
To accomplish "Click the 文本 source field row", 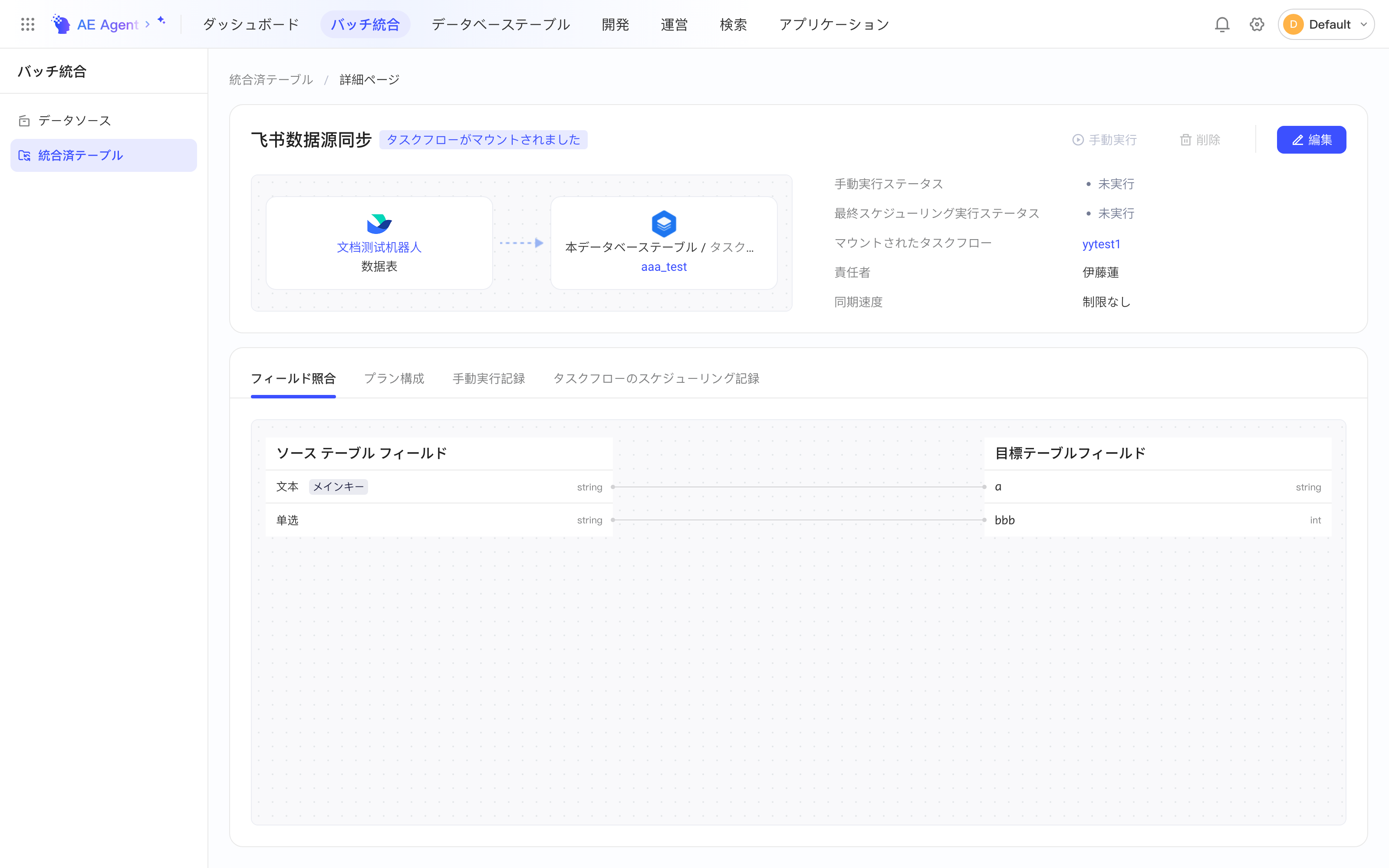I will (x=439, y=487).
